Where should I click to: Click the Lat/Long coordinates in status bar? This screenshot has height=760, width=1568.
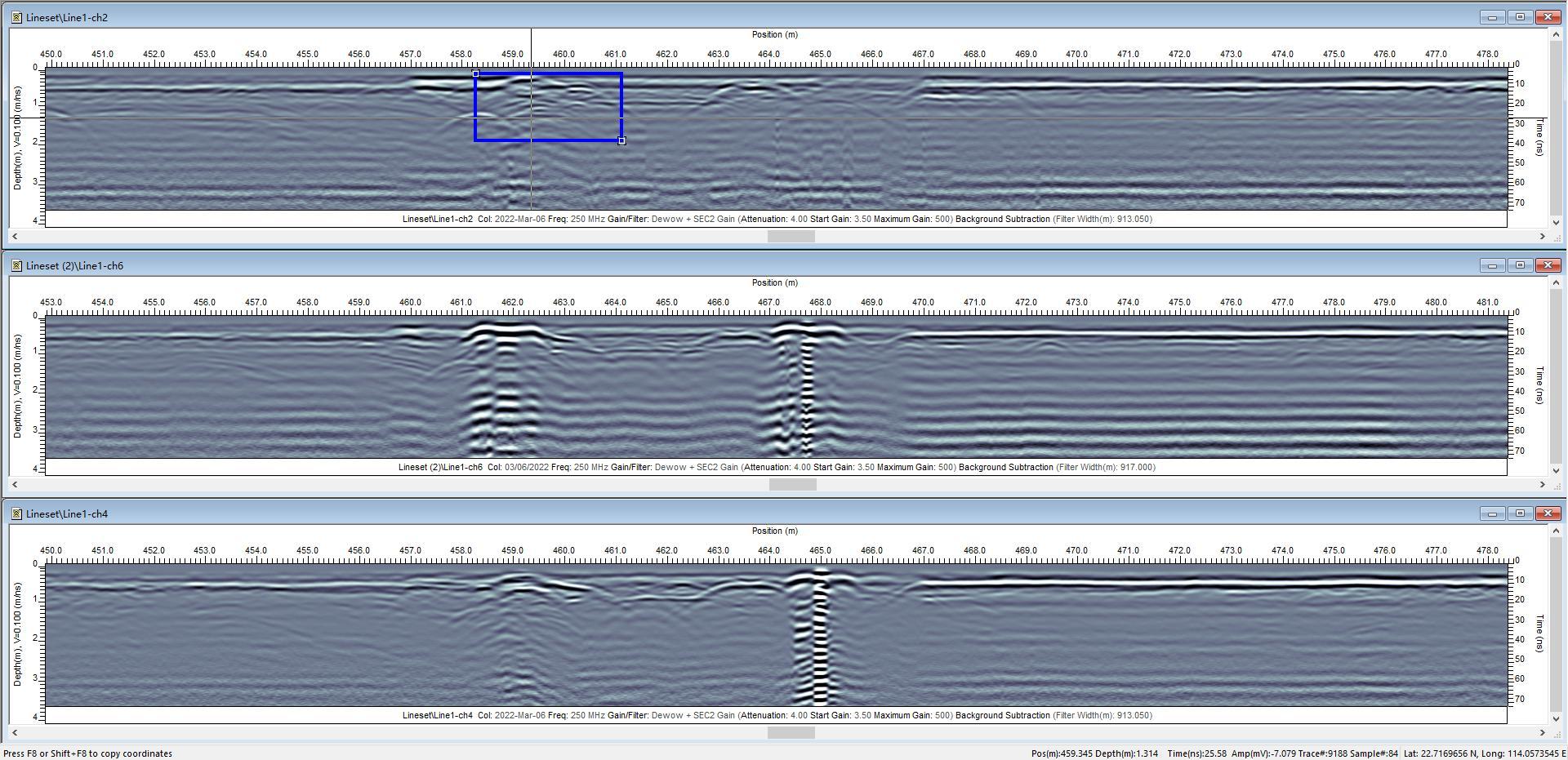click(1484, 753)
